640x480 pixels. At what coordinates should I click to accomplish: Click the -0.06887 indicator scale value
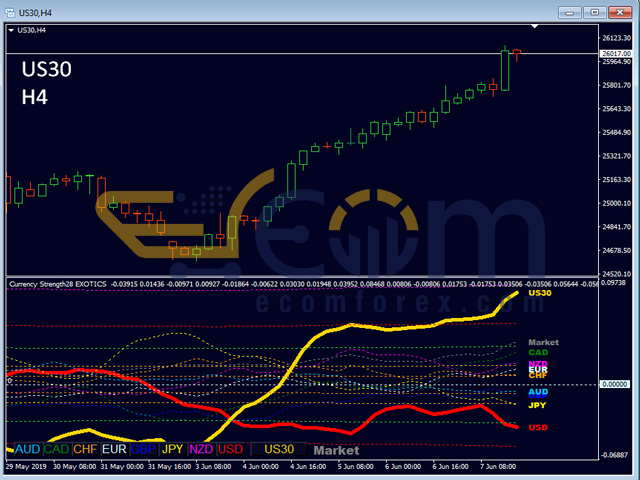coord(614,455)
